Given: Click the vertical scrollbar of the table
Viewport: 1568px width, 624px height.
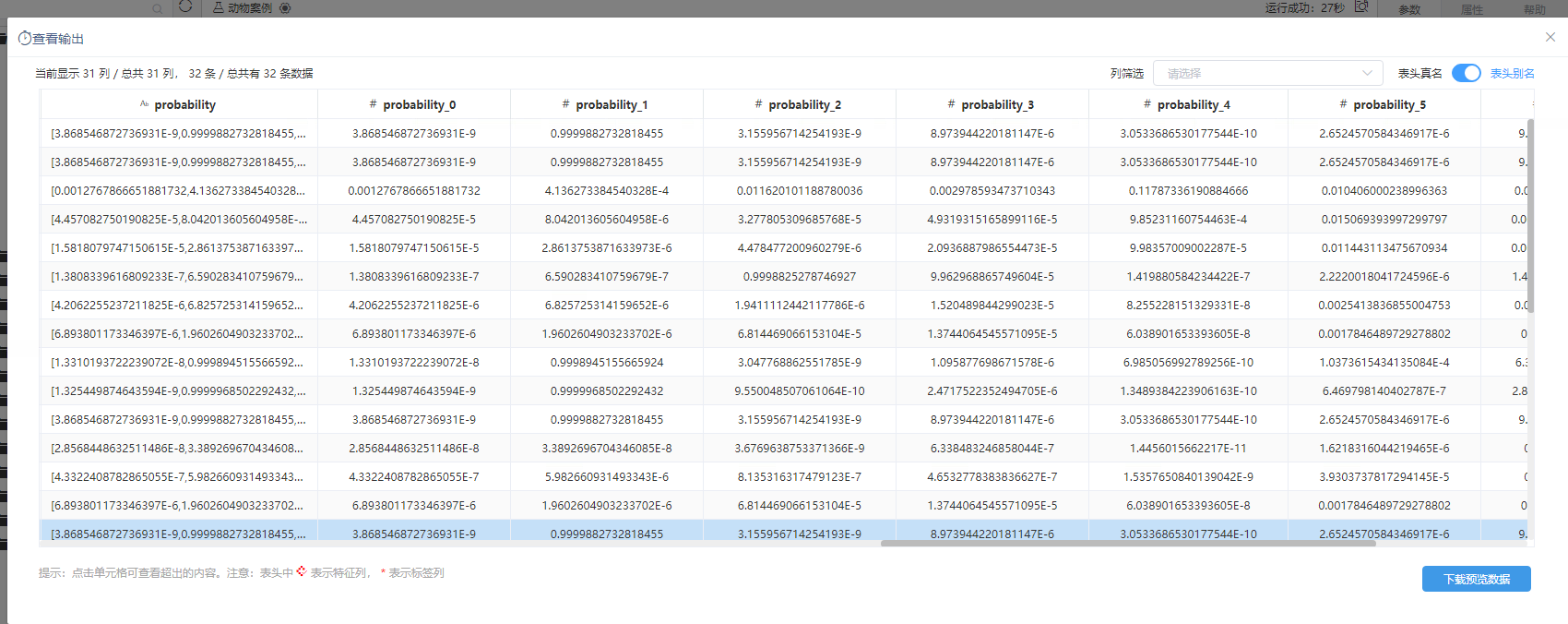Looking at the screenshot, I should click(1531, 217).
